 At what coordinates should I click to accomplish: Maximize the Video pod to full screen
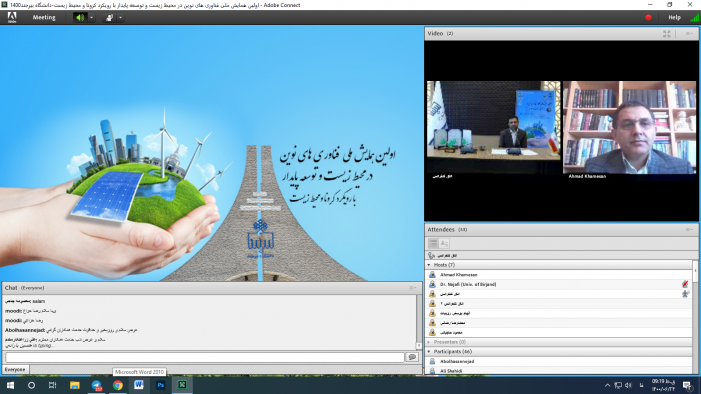point(667,34)
